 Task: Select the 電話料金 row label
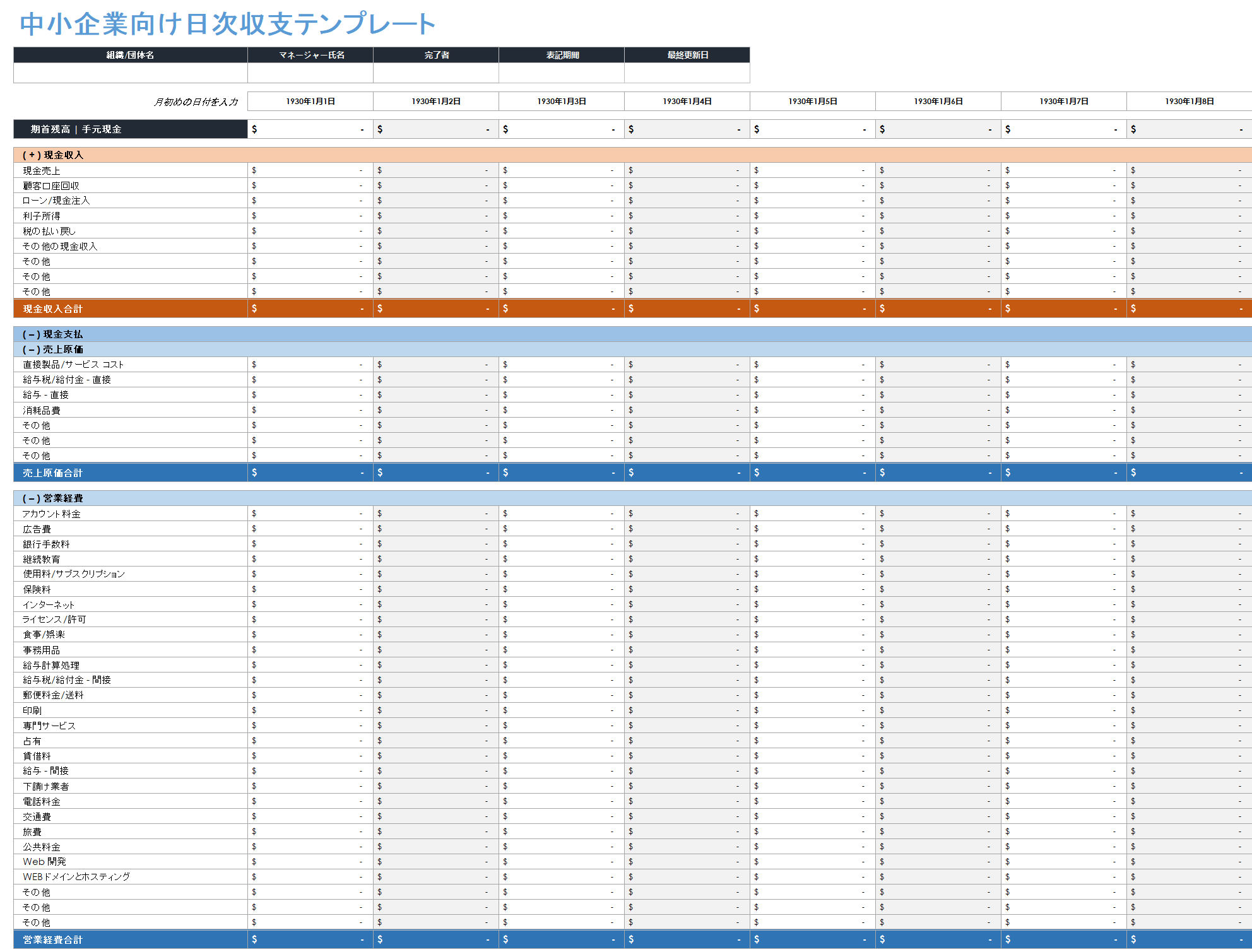point(131,801)
